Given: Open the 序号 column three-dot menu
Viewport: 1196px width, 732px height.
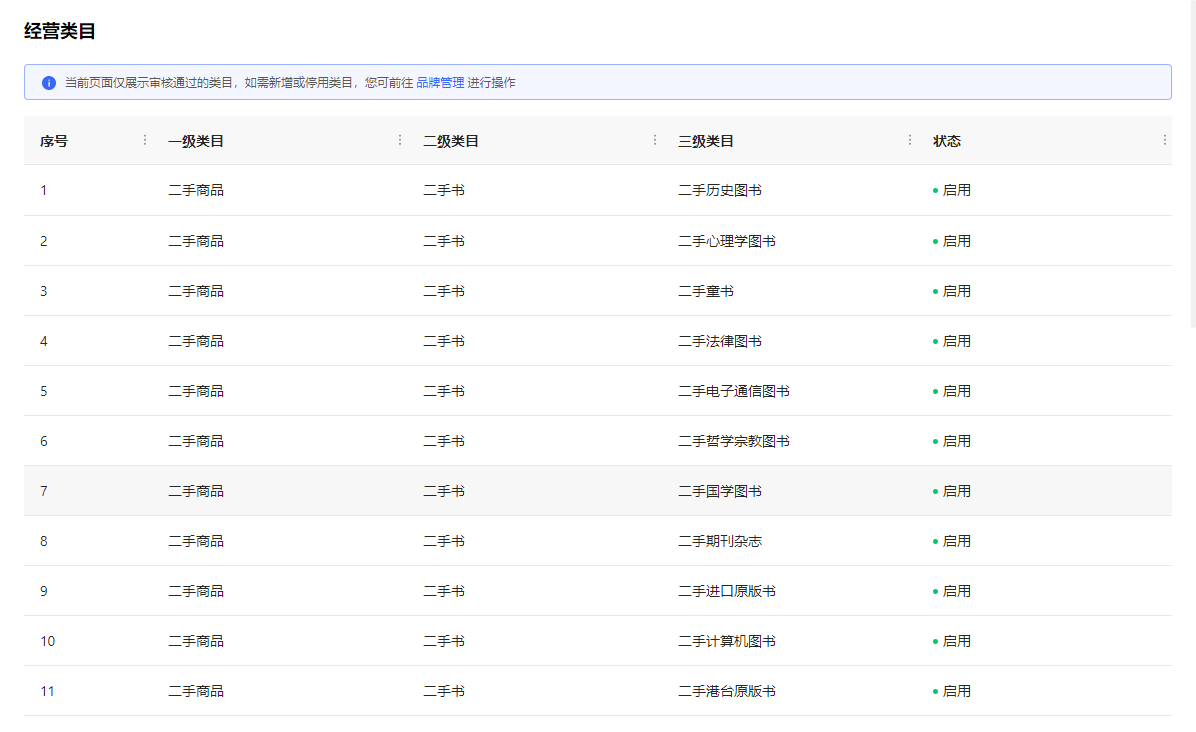Looking at the screenshot, I should point(145,141).
